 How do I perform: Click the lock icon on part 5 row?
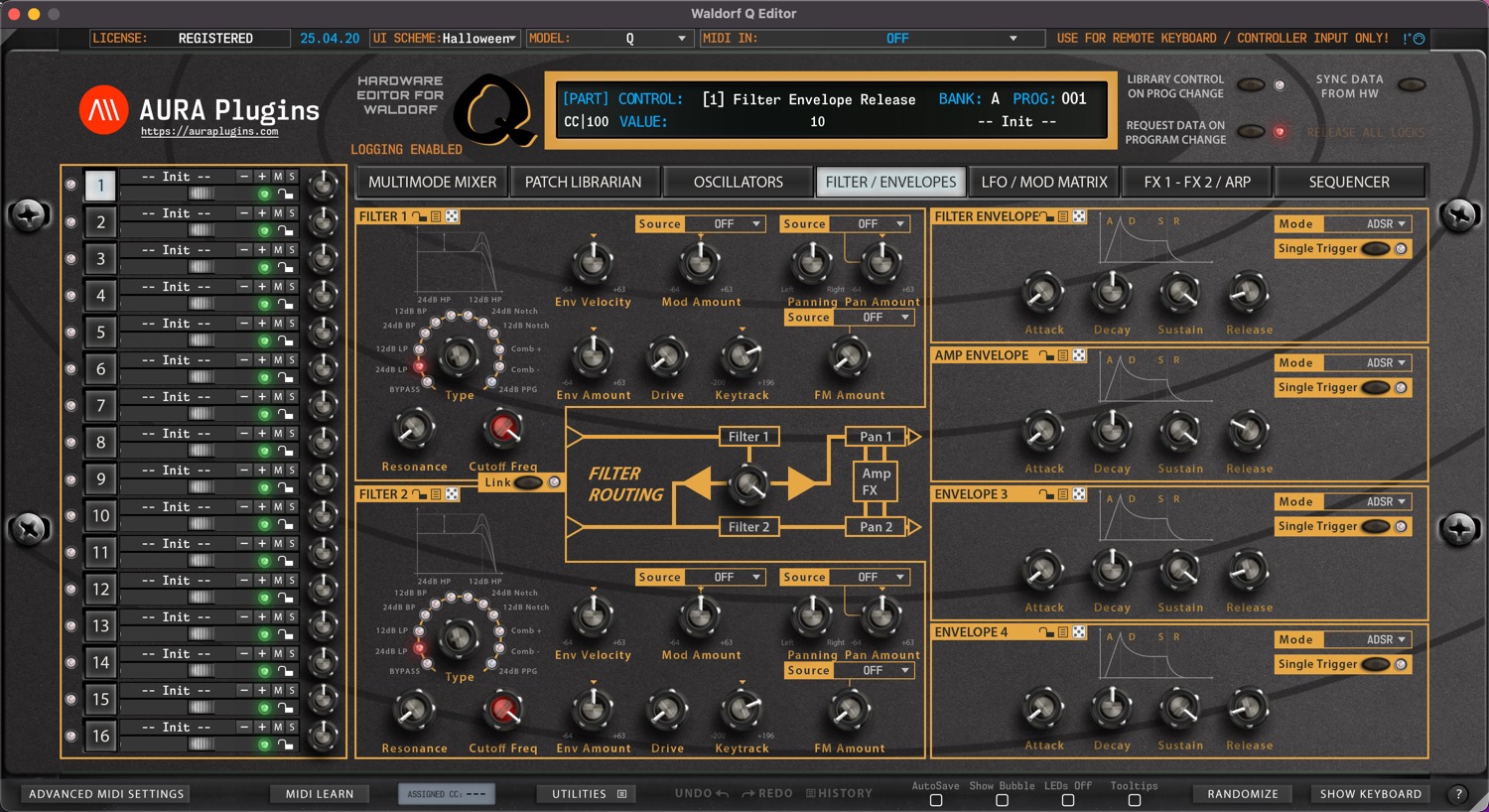pos(286,340)
